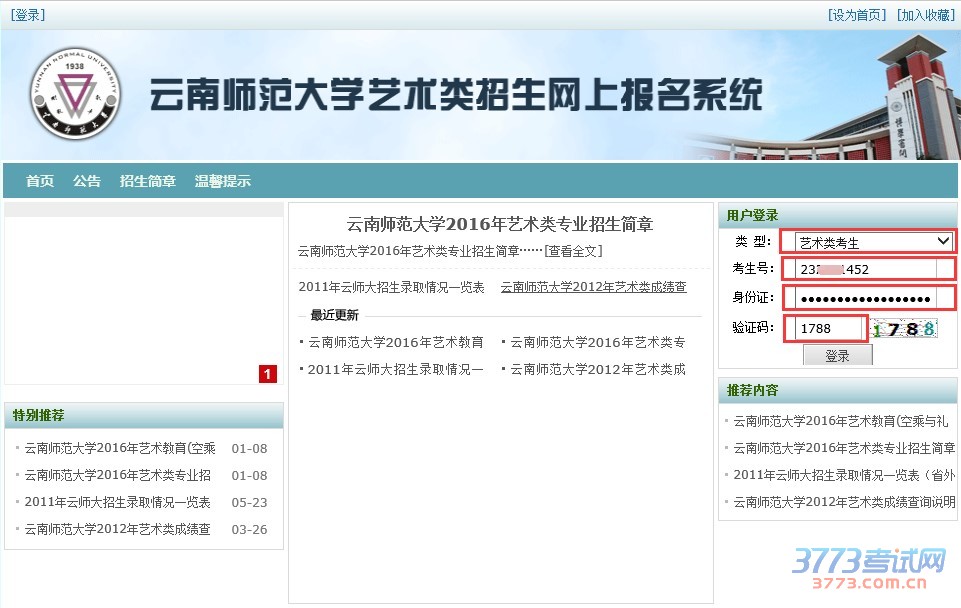Click the 设为首页 link
The image size is (961, 608).
pyautogui.click(x=857, y=15)
